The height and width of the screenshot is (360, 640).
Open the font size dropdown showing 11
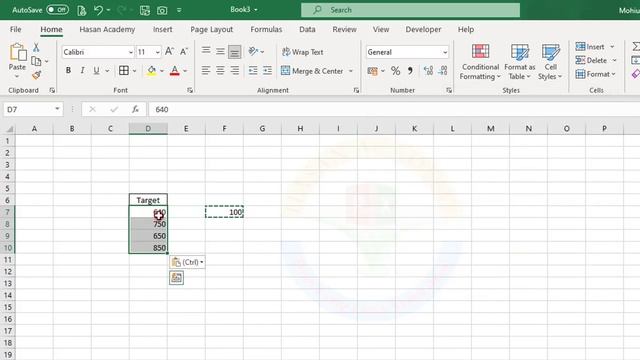(158, 52)
